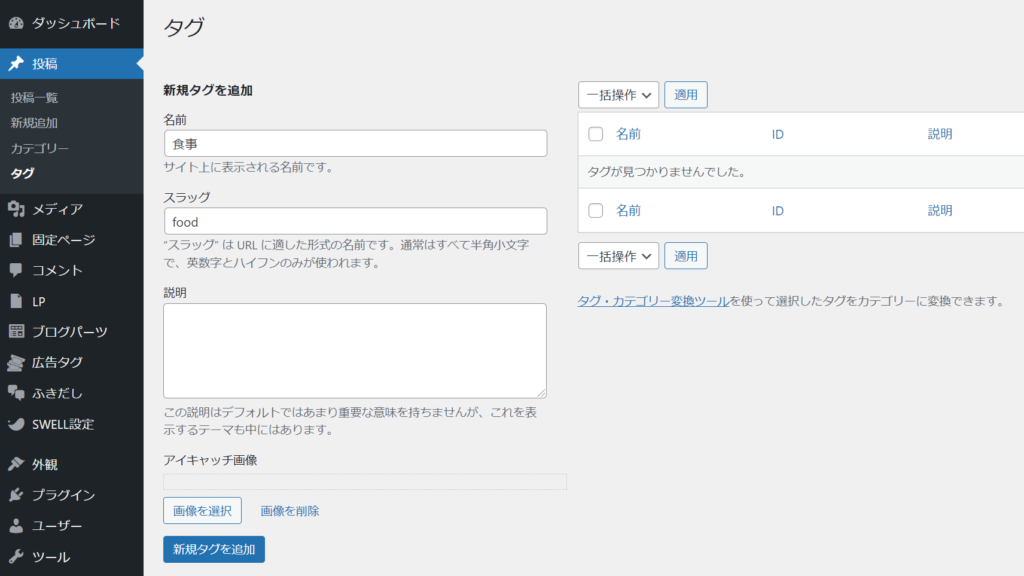Click the Dashboard gauge icon
The image size is (1024, 576).
click(x=16, y=24)
